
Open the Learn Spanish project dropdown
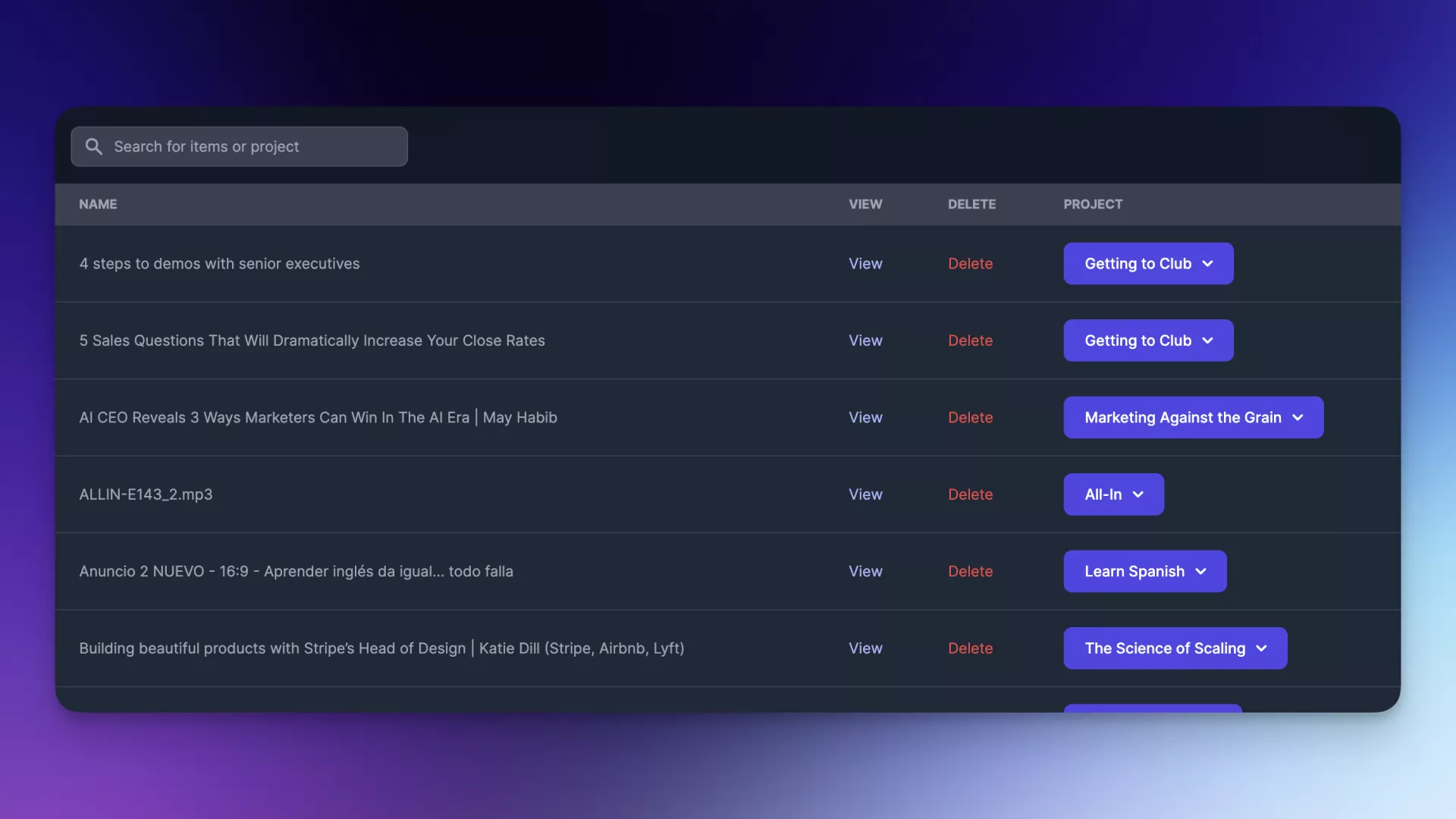tap(1144, 572)
